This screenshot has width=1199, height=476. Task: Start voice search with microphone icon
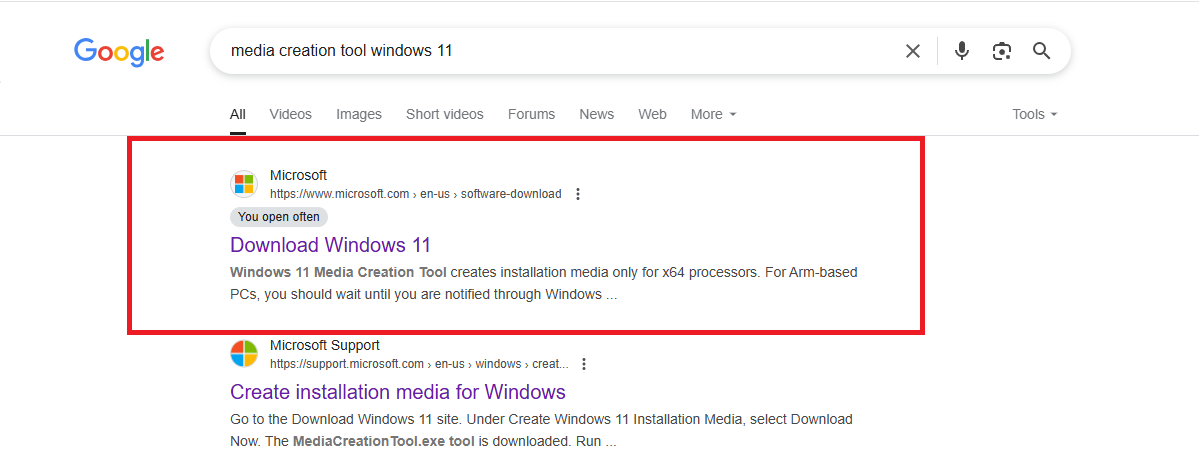tap(962, 51)
